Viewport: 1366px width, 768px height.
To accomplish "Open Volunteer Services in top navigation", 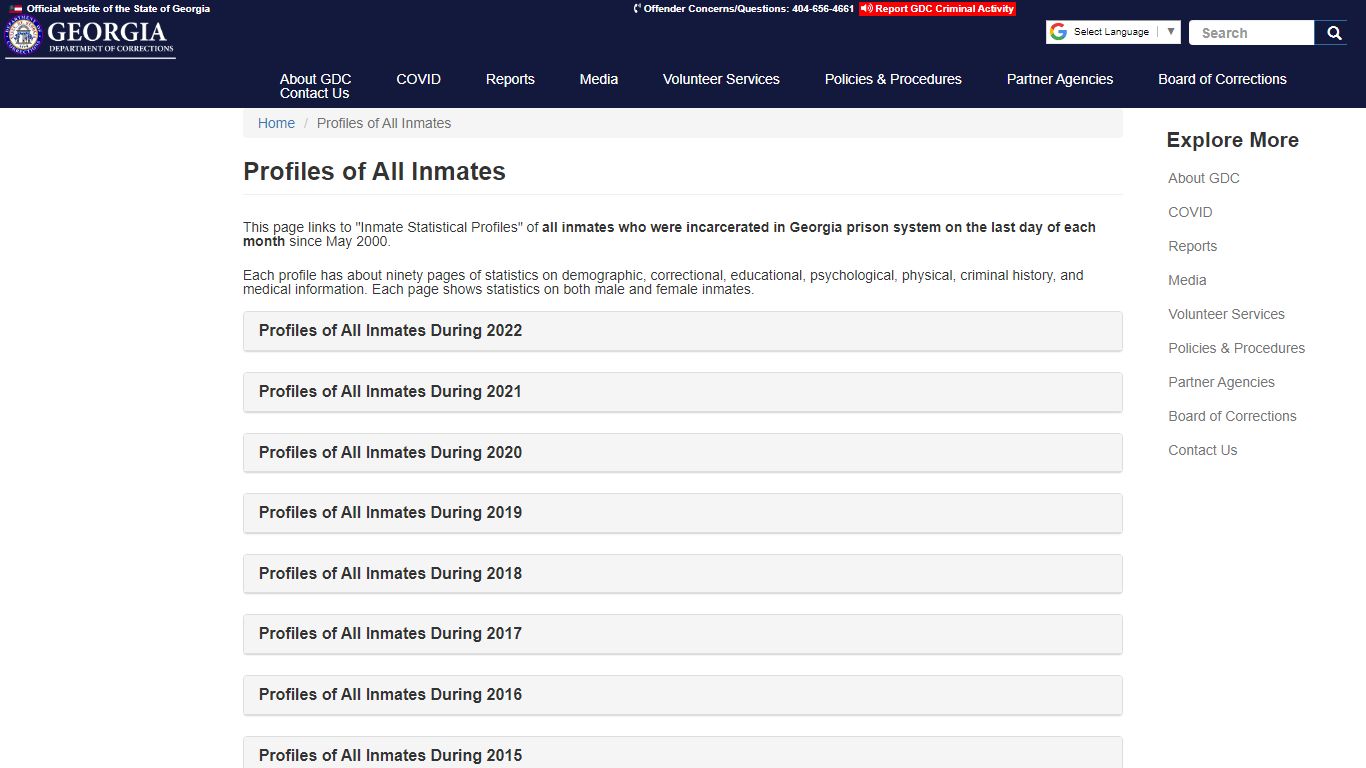I will coord(721,79).
